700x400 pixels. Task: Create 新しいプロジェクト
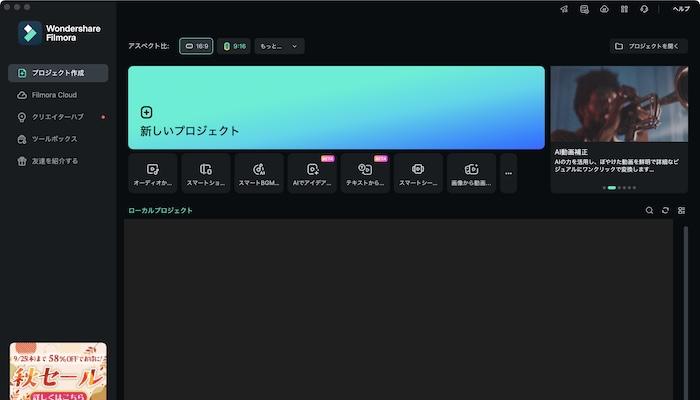[x=336, y=108]
